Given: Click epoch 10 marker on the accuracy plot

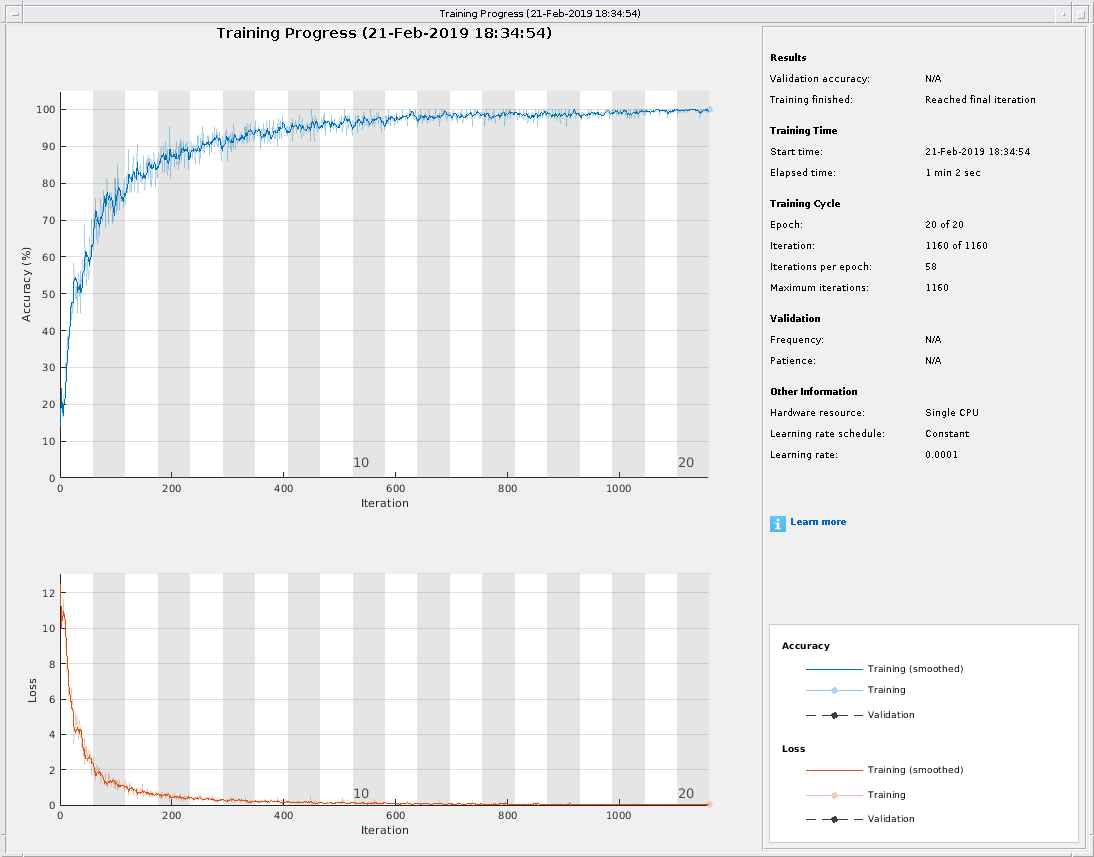Looking at the screenshot, I should (x=361, y=463).
